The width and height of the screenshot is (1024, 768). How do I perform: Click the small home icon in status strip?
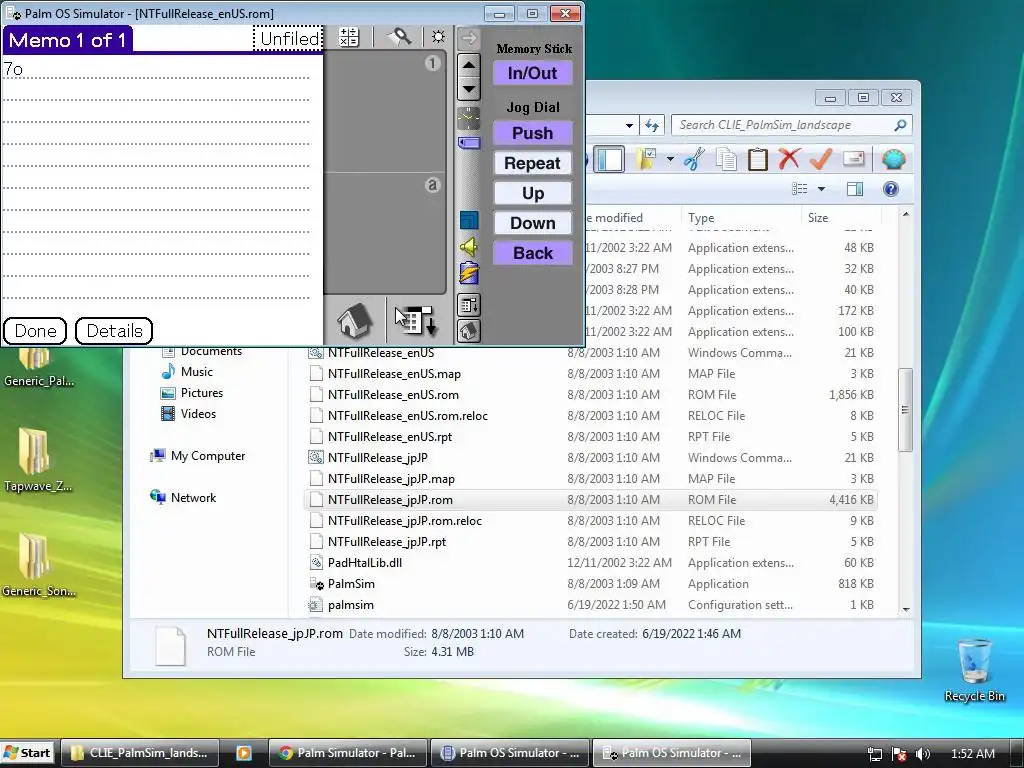coord(468,331)
